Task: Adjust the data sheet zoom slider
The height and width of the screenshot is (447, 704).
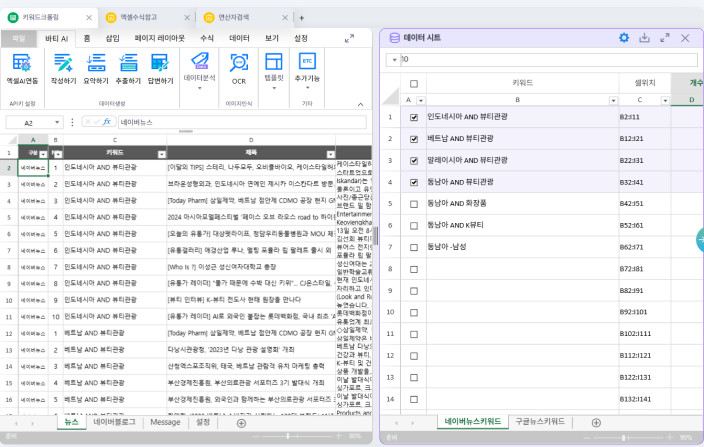Action: point(624,437)
